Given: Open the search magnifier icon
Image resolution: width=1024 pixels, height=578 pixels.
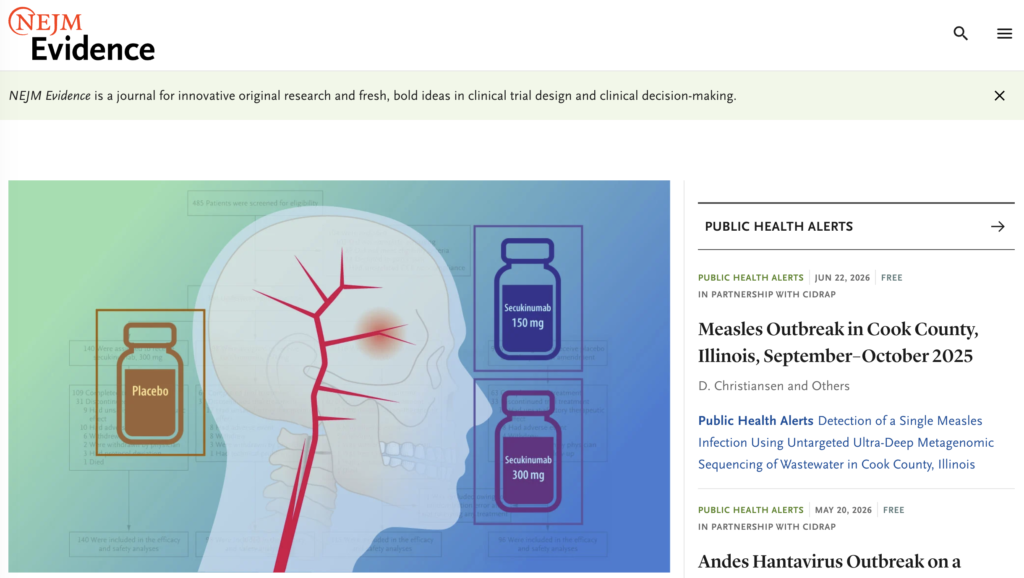Looking at the screenshot, I should point(960,33).
